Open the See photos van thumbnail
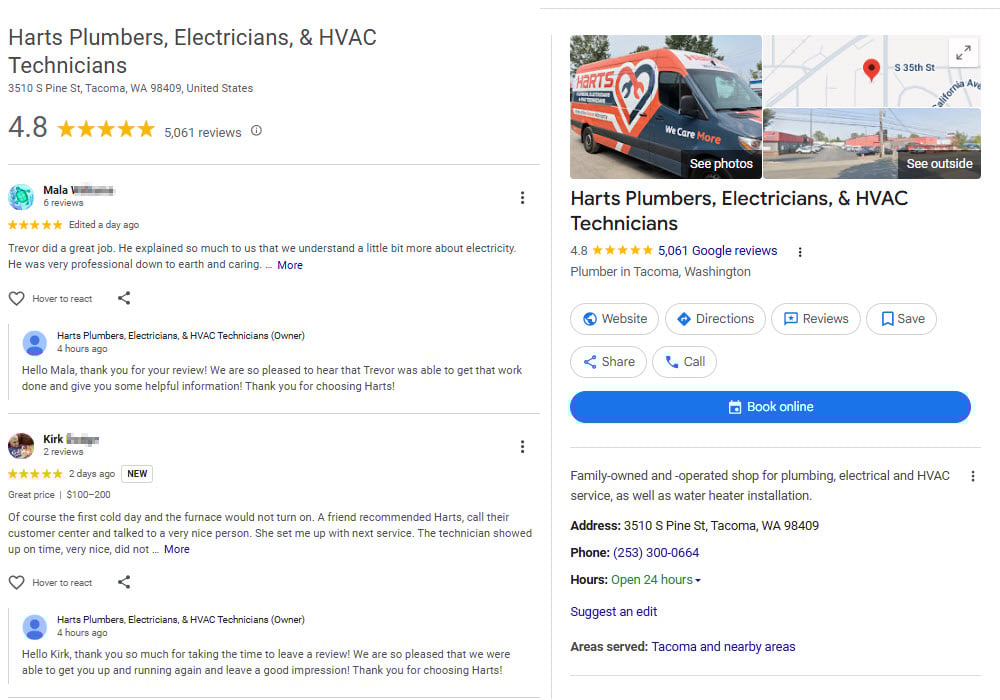1000x700 pixels. click(x=665, y=107)
